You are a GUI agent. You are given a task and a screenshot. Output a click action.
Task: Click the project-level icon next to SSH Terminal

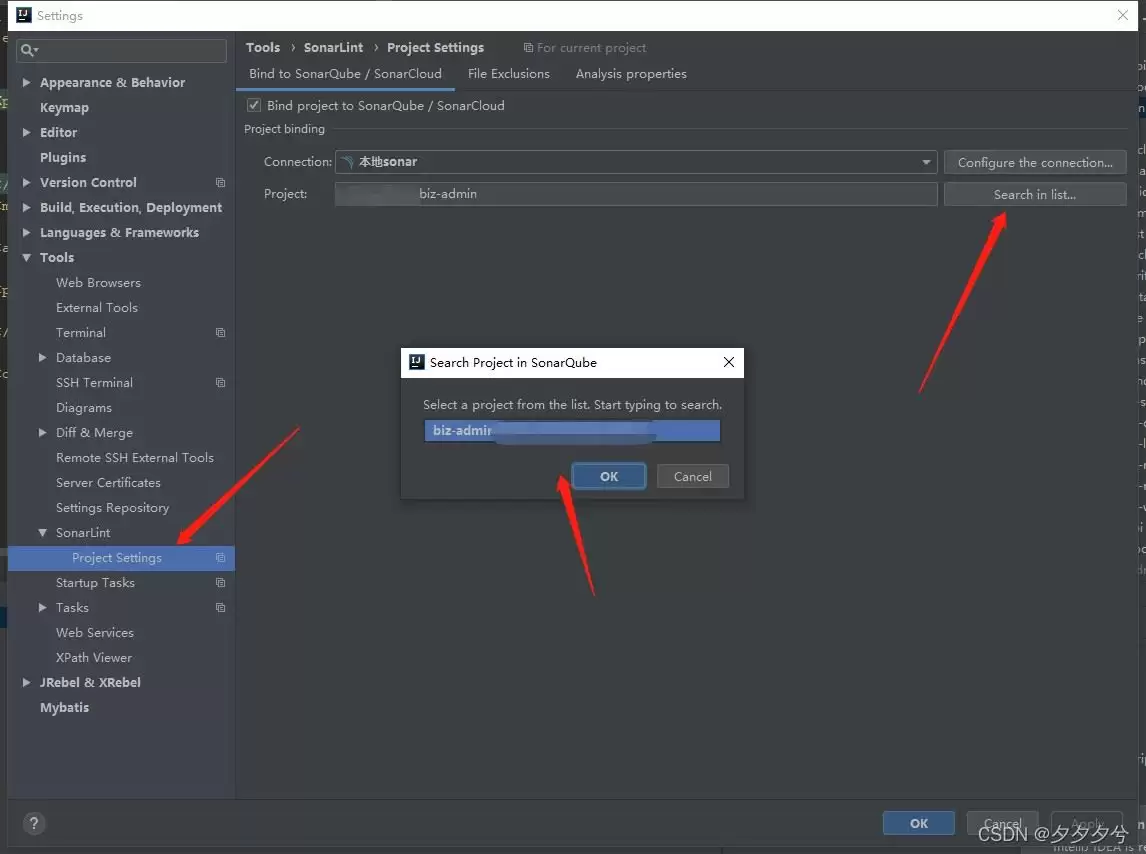(220, 382)
